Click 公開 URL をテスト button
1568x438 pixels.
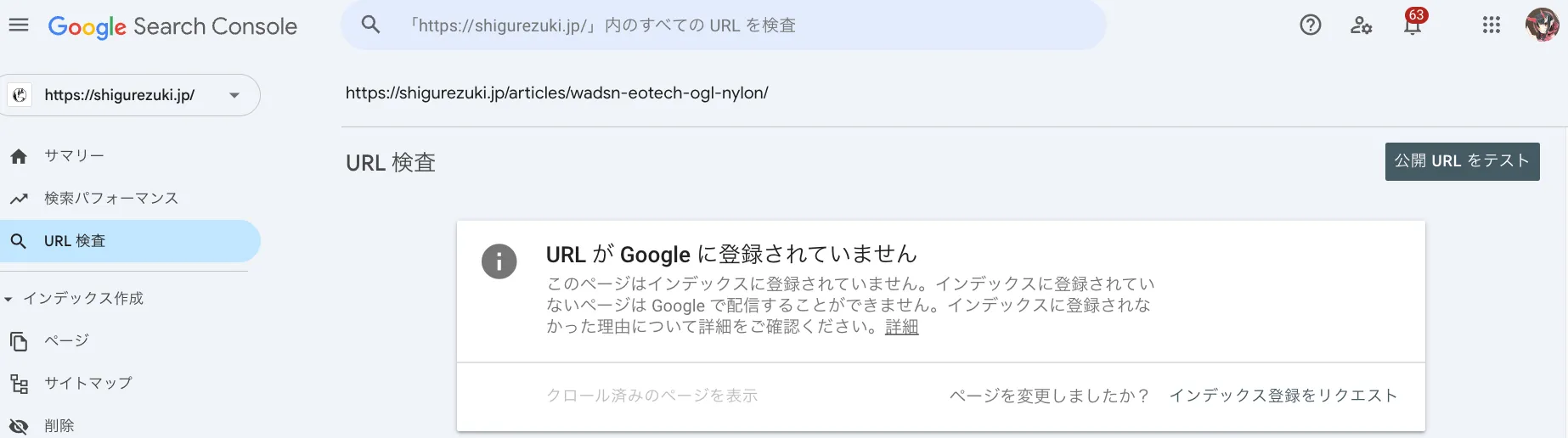(x=1461, y=161)
